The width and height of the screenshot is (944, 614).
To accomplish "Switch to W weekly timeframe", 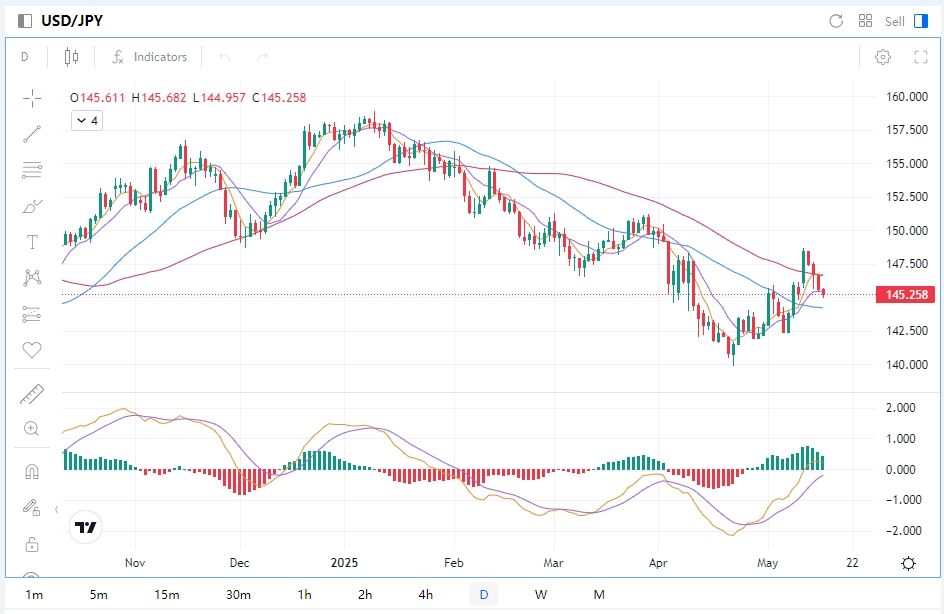I will pyautogui.click(x=541, y=595).
